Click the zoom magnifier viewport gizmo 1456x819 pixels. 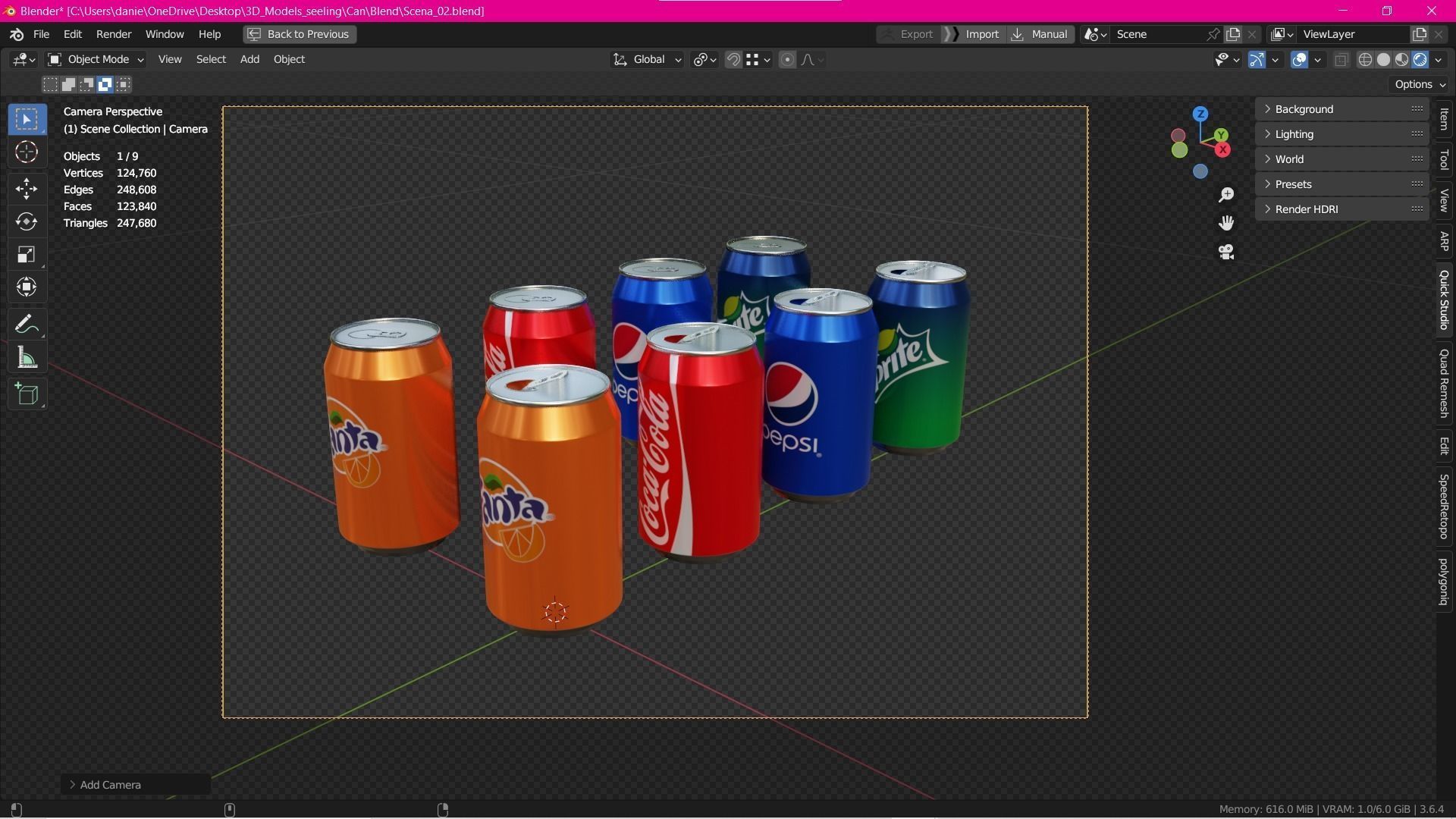click(1226, 195)
